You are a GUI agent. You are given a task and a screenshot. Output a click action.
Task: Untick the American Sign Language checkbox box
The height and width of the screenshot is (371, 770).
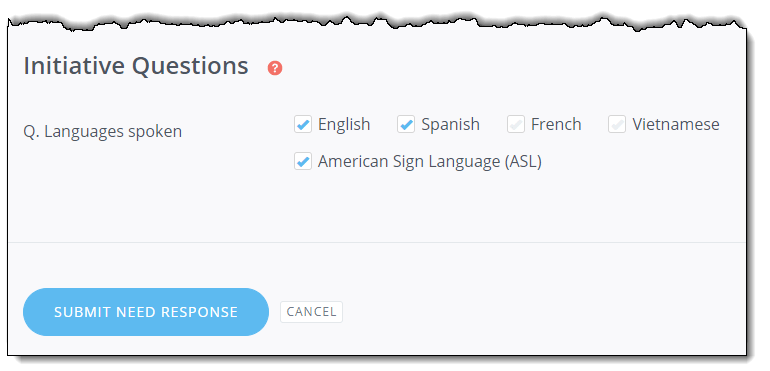(x=303, y=161)
